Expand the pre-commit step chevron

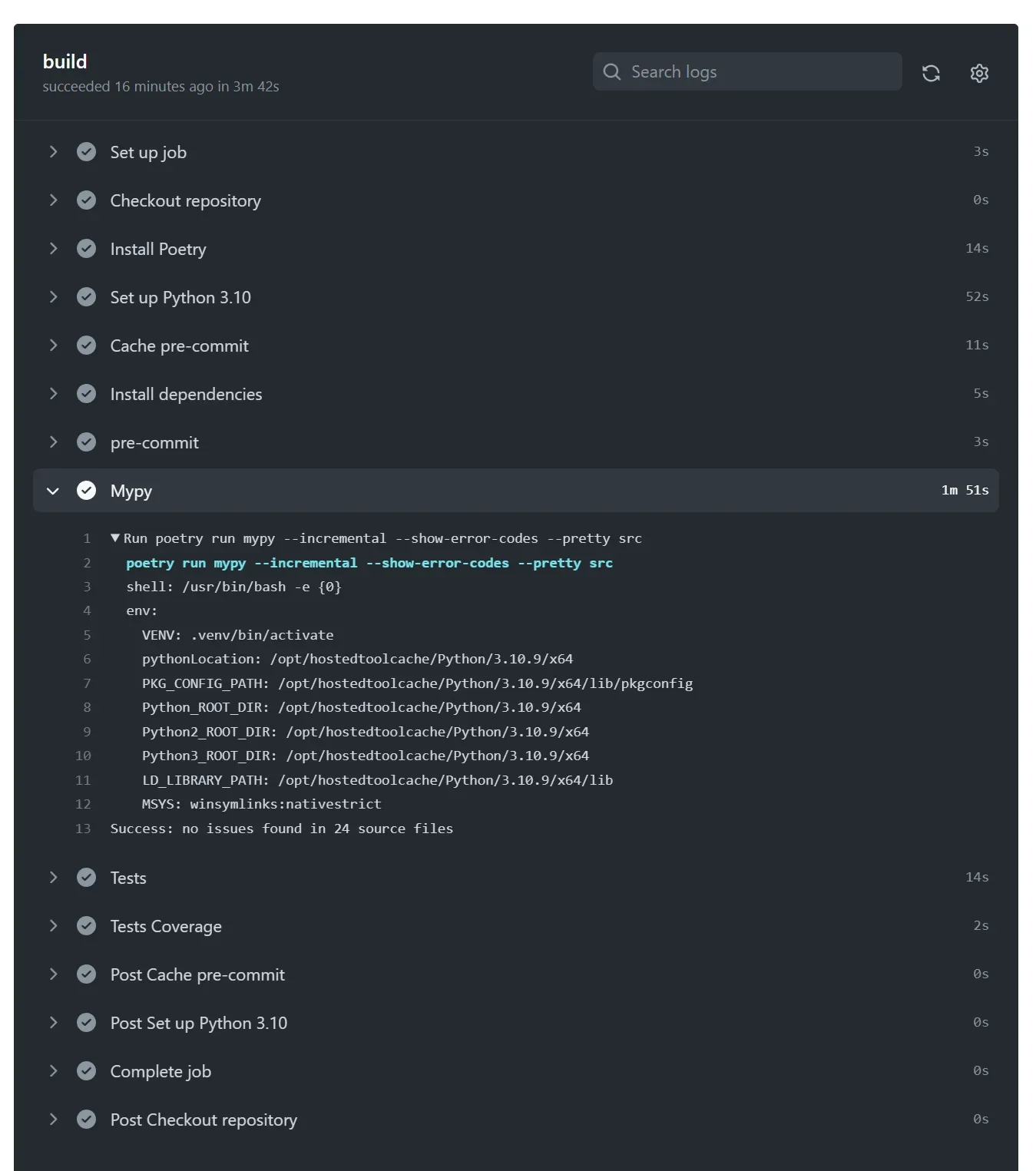tap(53, 442)
